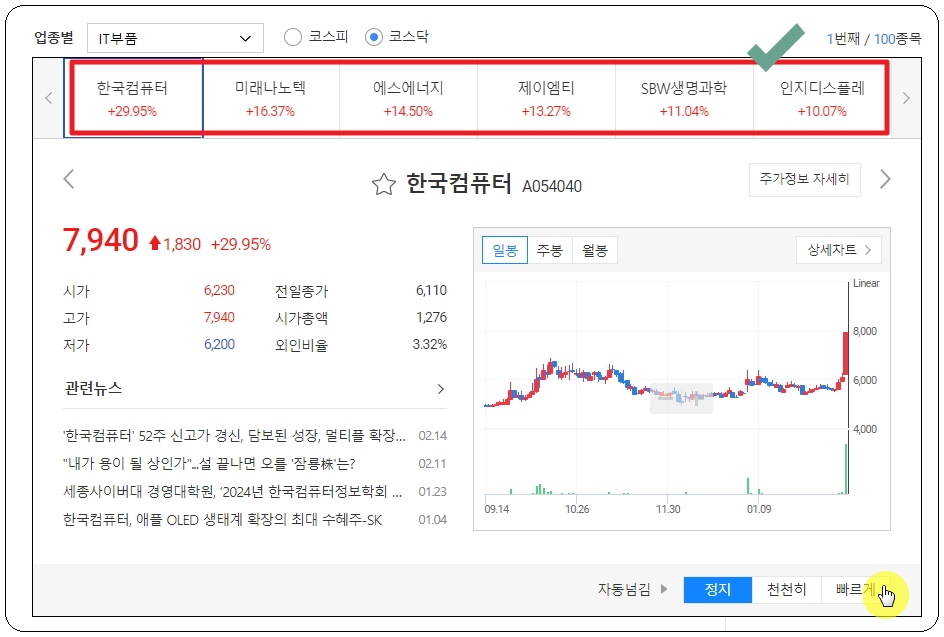
Task: Click the 100종목 count text
Action: (897, 39)
